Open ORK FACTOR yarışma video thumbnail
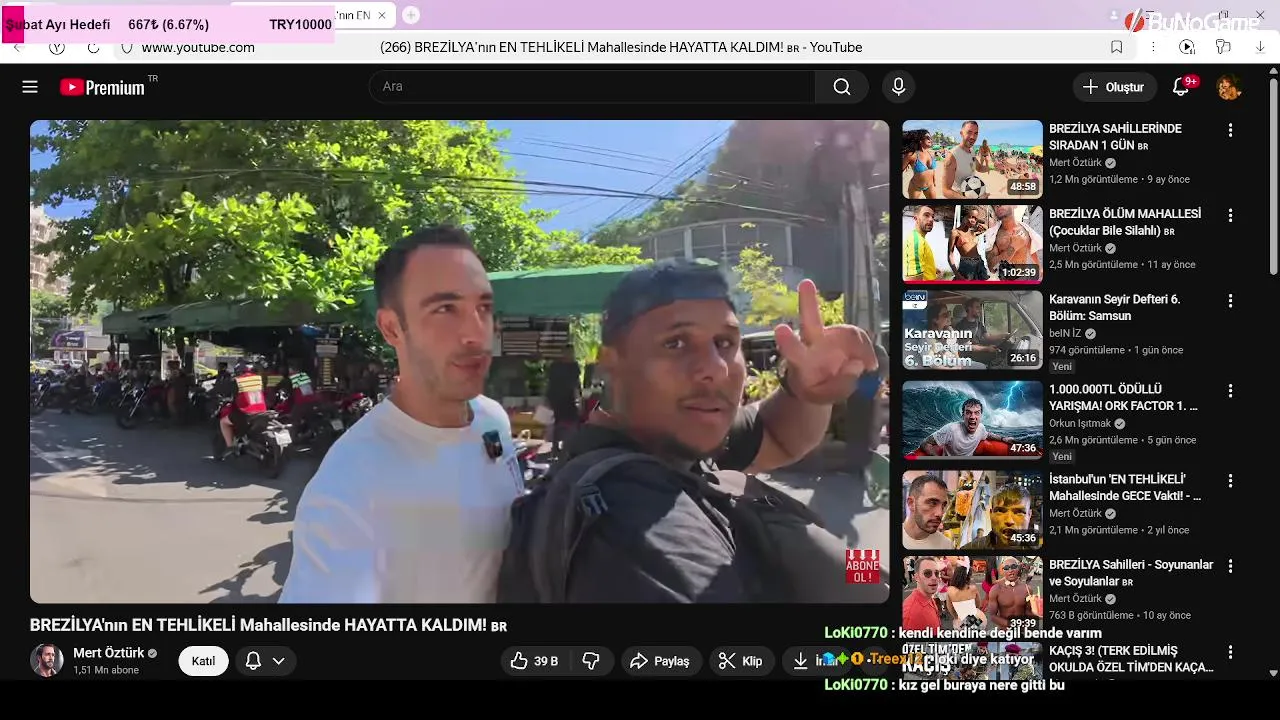The height and width of the screenshot is (720, 1280). coord(972,420)
